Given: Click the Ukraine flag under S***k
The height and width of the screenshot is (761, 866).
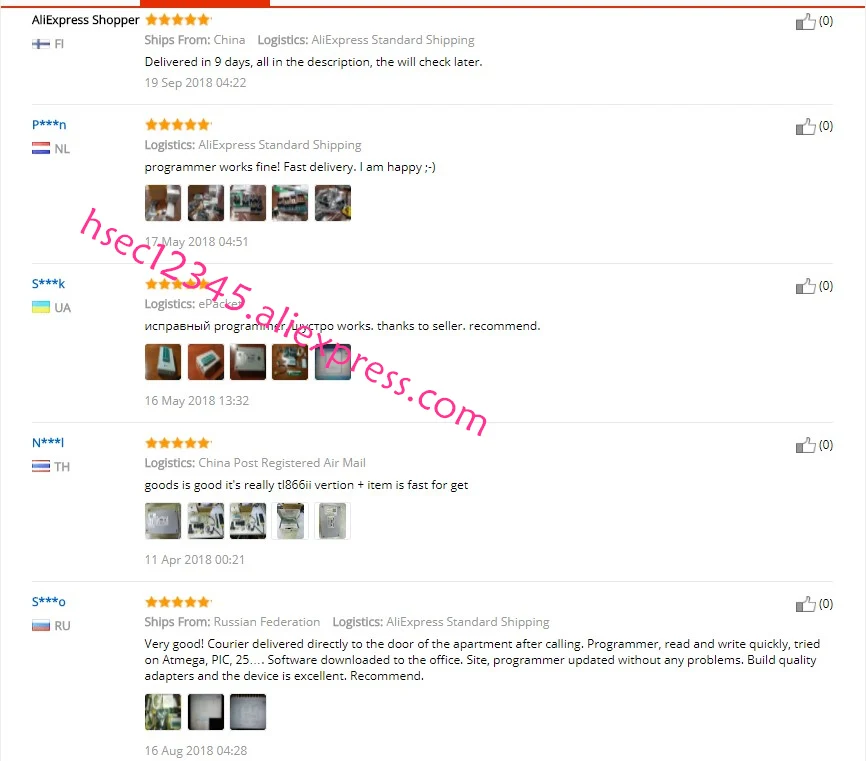Looking at the screenshot, I should pyautogui.click(x=41, y=308).
